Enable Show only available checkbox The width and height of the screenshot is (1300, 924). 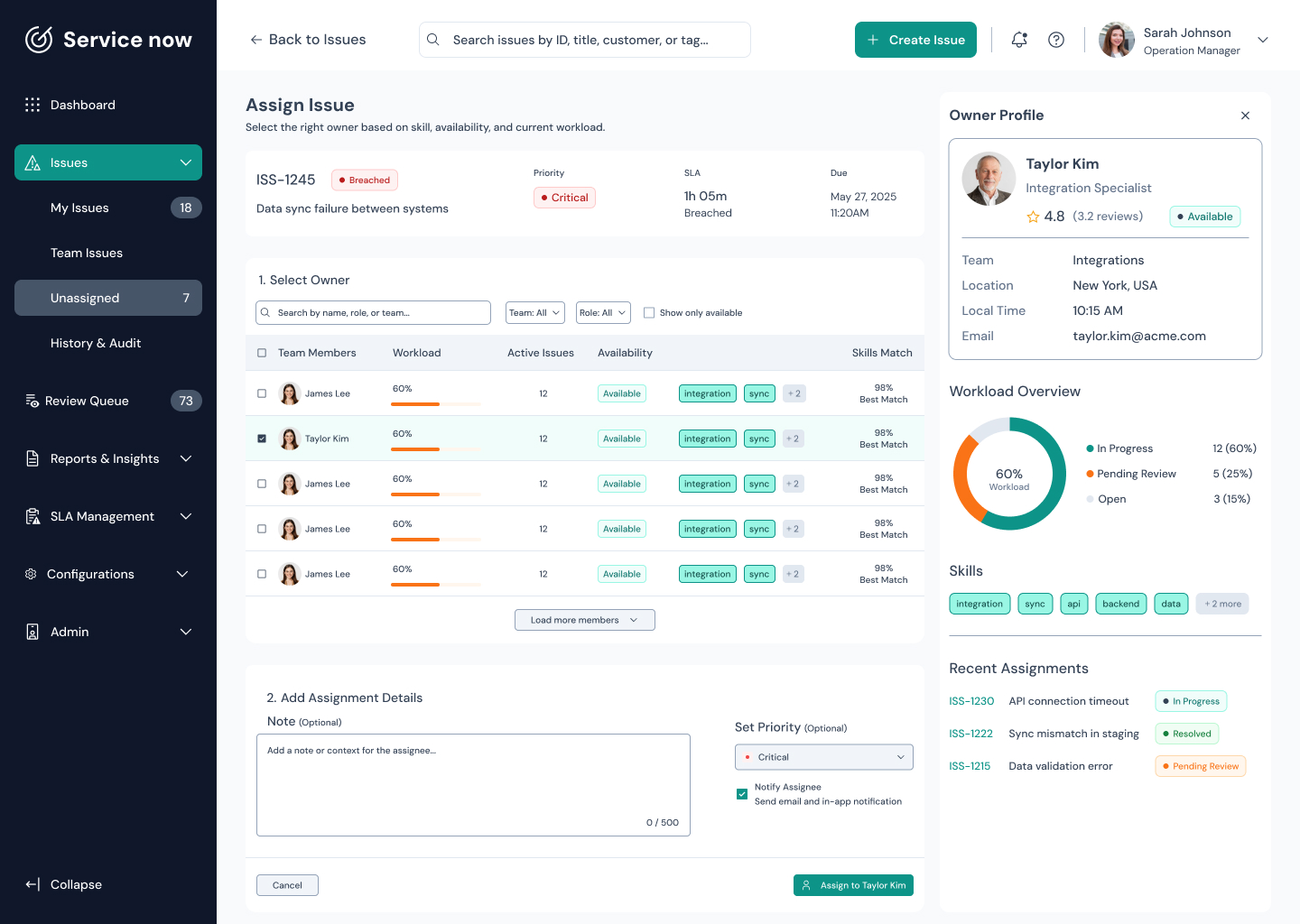[649, 313]
